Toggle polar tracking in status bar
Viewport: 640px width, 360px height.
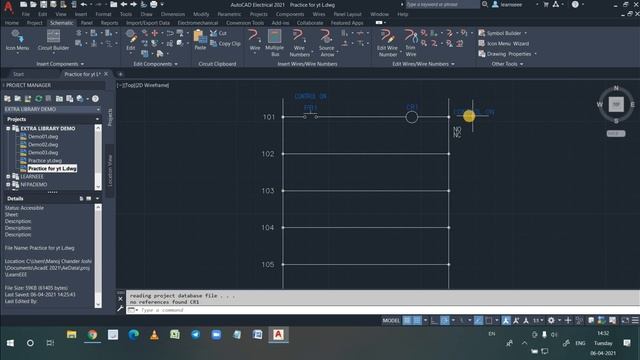pos(445,321)
